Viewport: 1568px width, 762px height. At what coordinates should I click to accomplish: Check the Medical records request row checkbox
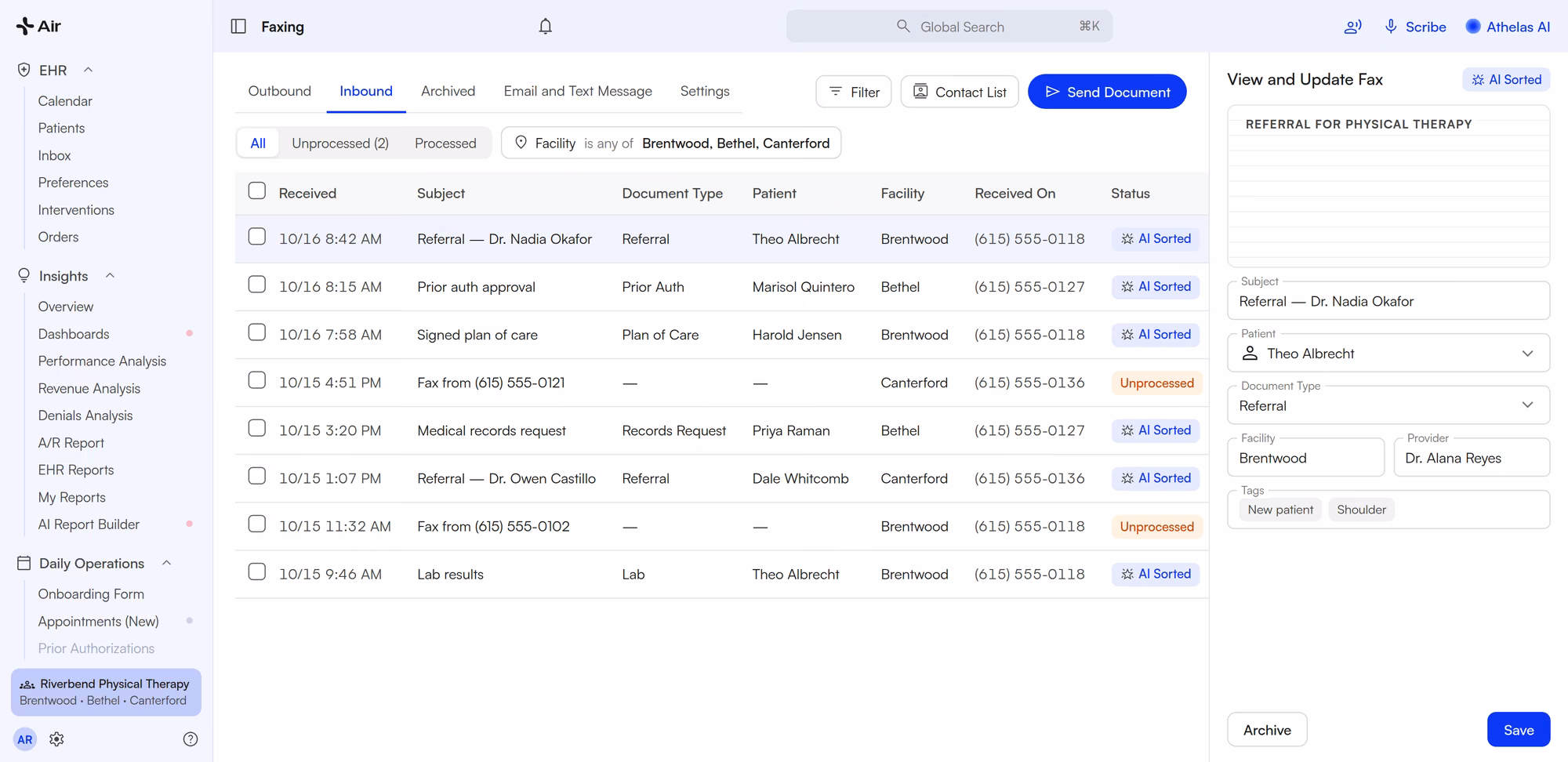(257, 428)
